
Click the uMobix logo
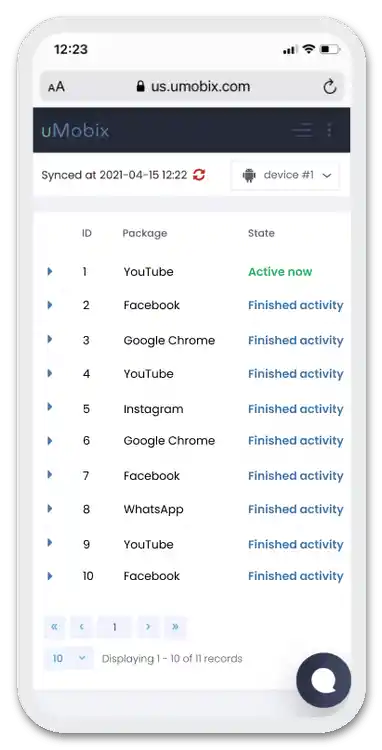click(75, 130)
